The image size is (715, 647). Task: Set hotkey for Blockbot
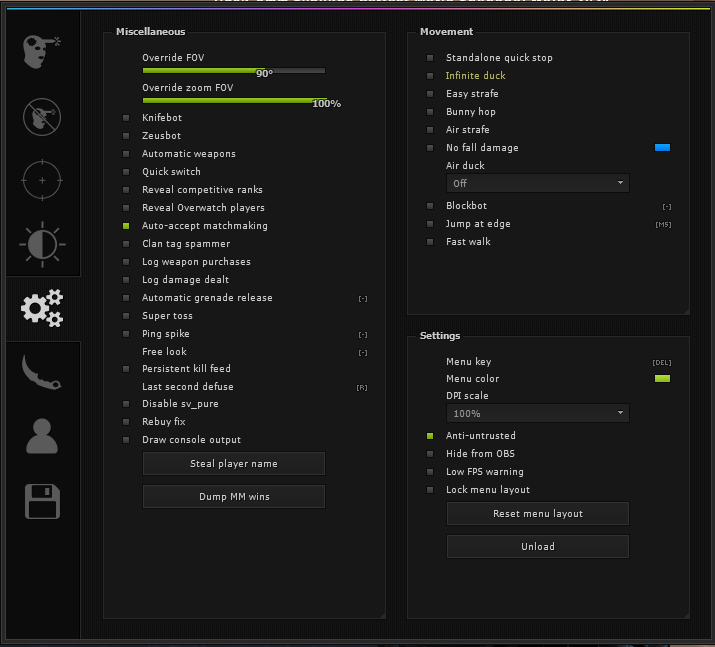pyautogui.click(x=667, y=207)
